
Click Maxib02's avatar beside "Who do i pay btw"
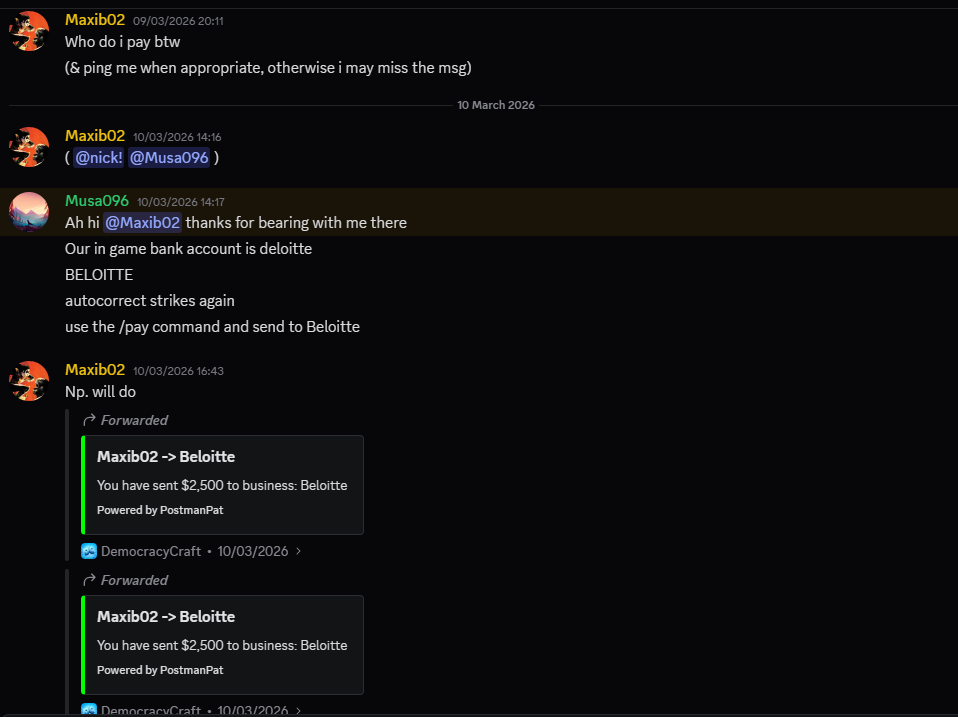click(x=29, y=31)
